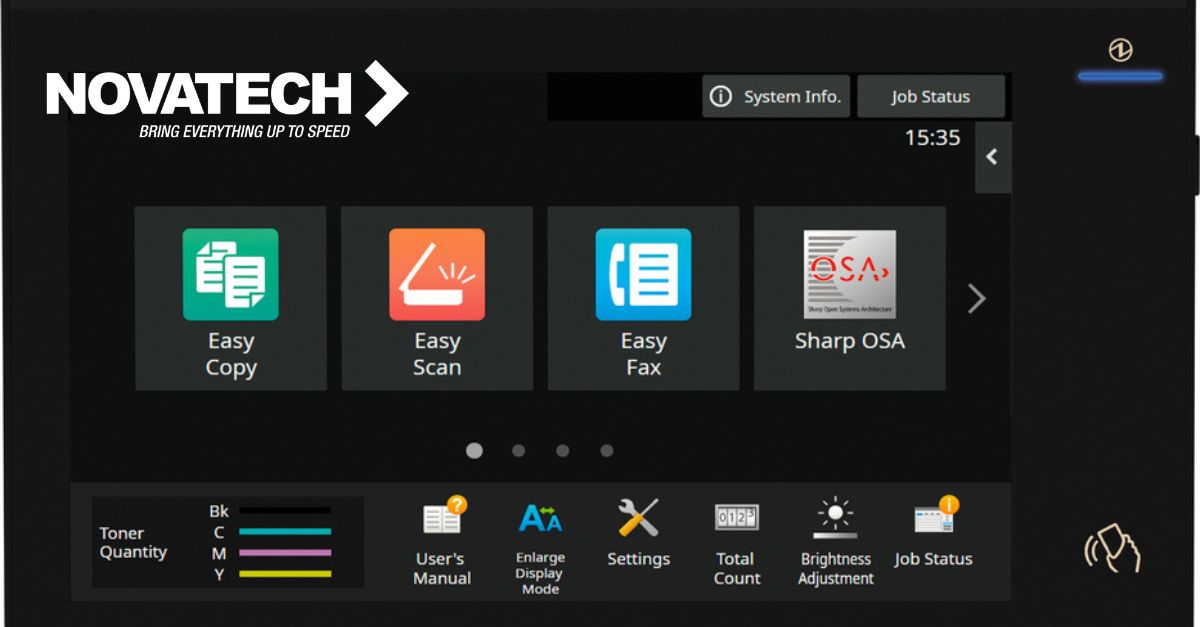This screenshot has height=627, width=1200.
Task: Tap the clock showing 15:35
Action: click(x=933, y=139)
